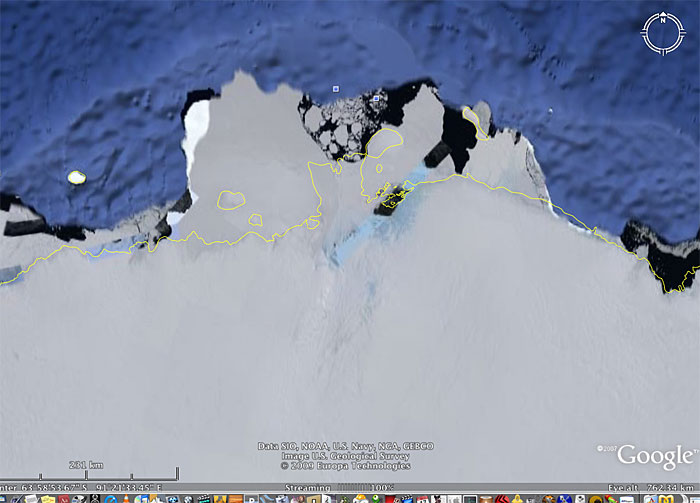Screen dimensions: 700x503
Task: Select the square placemark over the ocean
Action: [336, 88]
